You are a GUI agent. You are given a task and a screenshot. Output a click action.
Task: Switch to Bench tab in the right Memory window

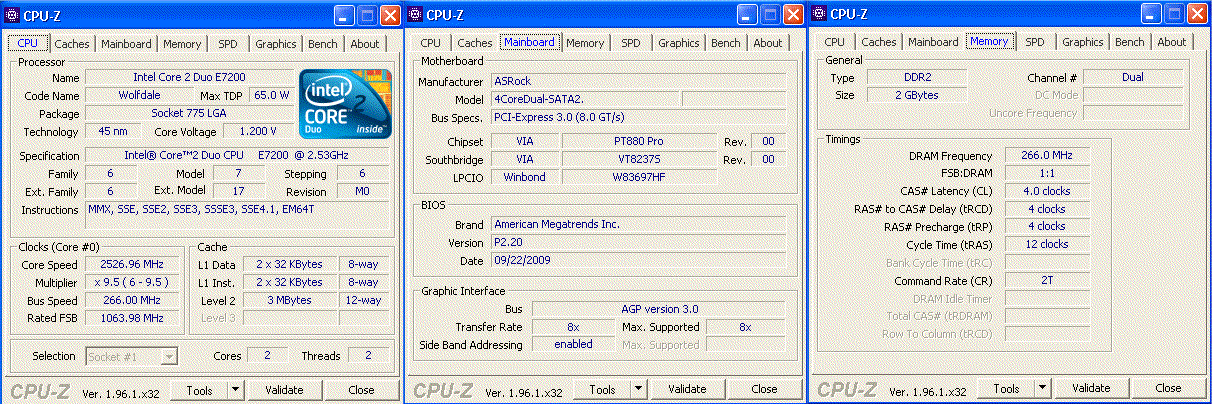[x=1129, y=43]
